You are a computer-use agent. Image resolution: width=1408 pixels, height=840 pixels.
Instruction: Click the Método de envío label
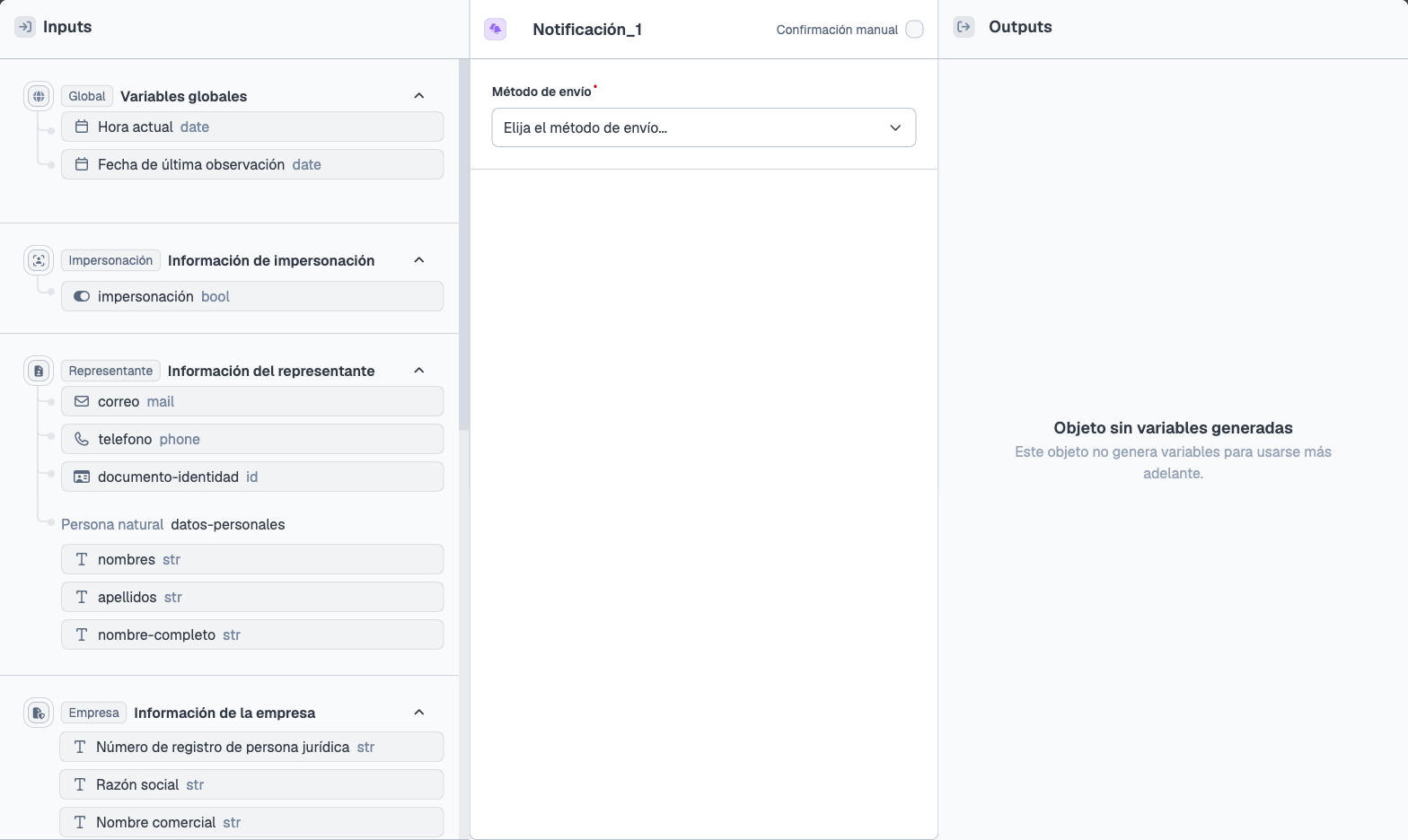click(541, 92)
